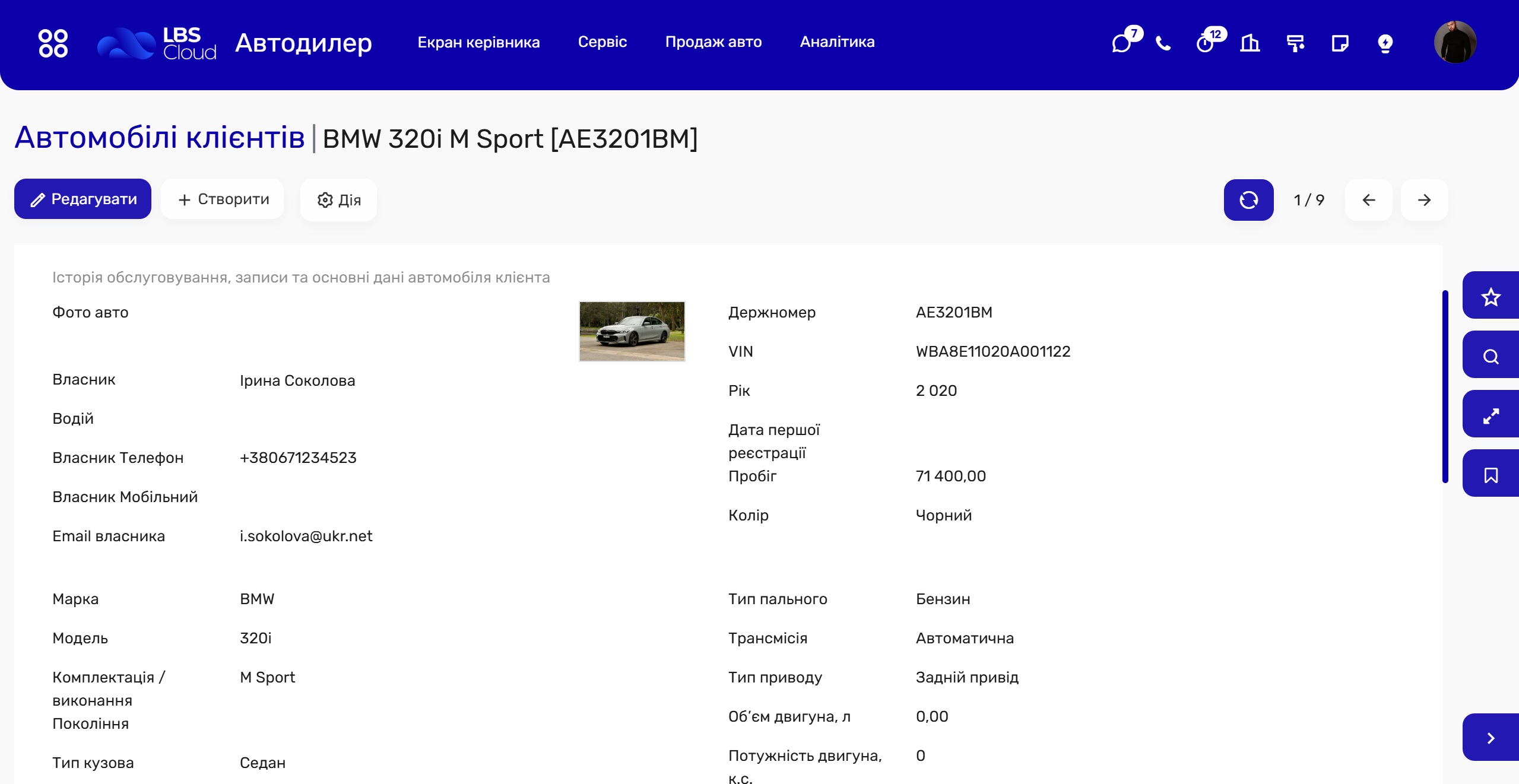Click the paint roller theme icon
This screenshot has width=1519, height=784.
pyautogui.click(x=1295, y=43)
